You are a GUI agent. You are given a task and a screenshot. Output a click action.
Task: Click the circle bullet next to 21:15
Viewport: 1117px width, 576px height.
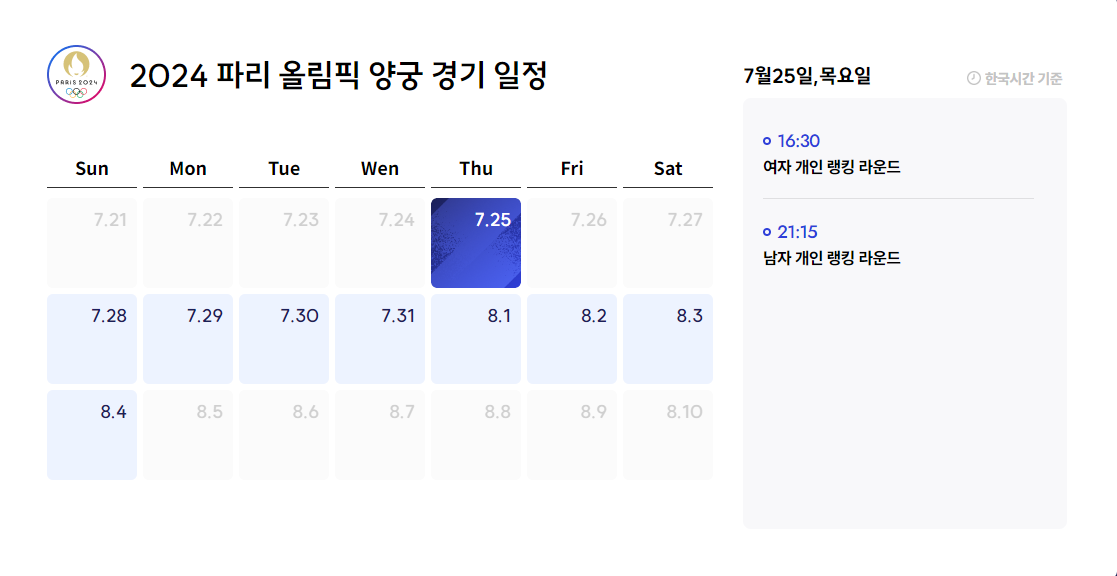tap(766, 232)
